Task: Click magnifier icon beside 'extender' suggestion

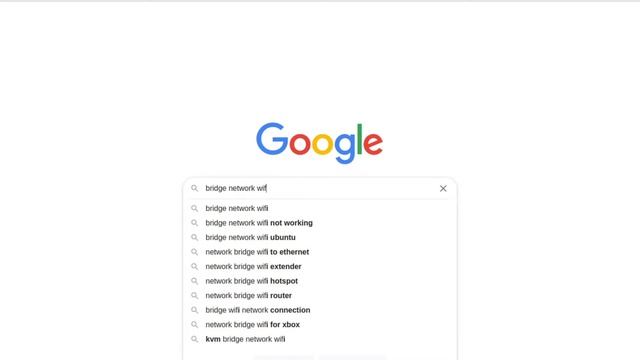Action: pyautogui.click(x=195, y=267)
